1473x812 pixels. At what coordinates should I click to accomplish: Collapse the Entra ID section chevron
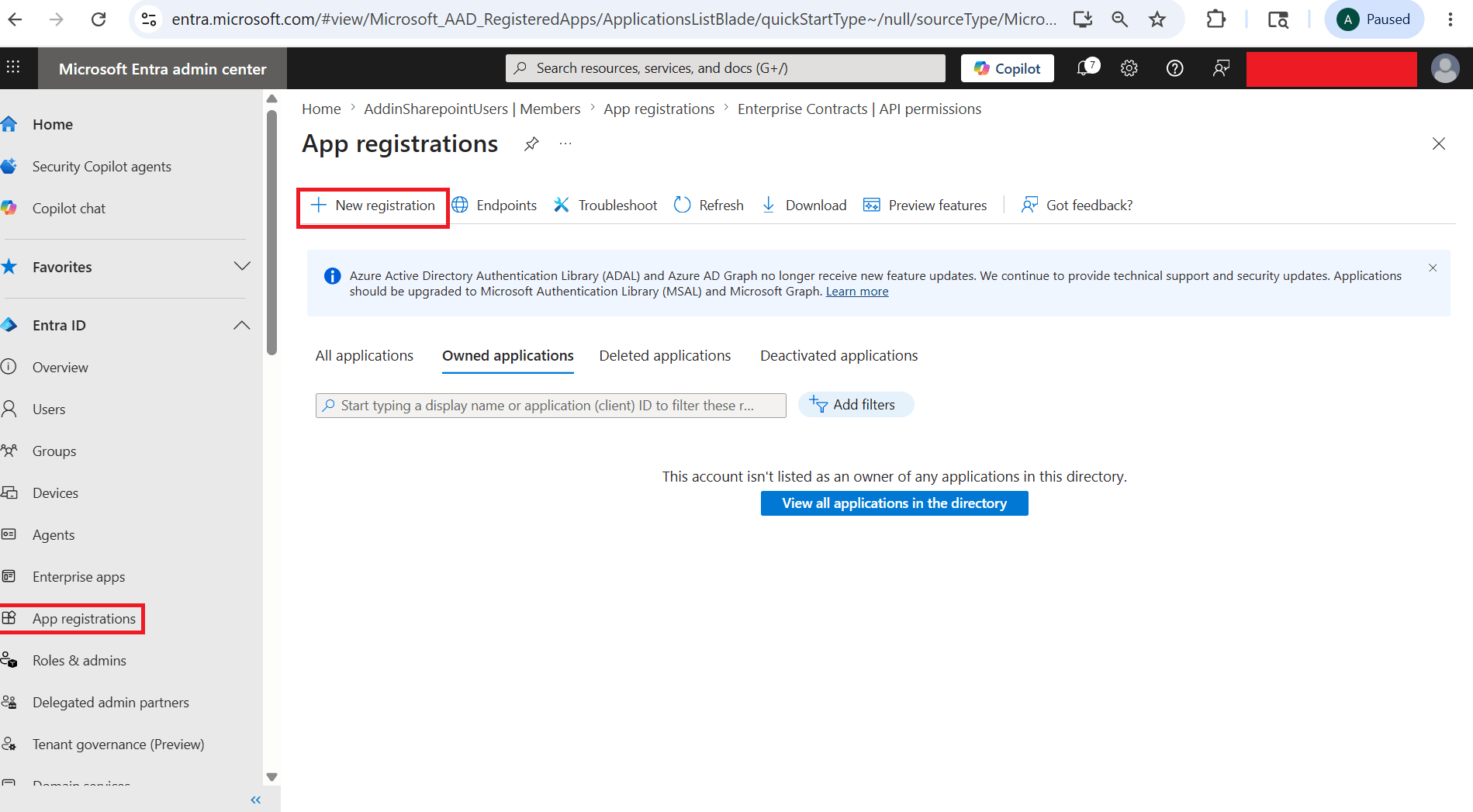[x=242, y=325]
